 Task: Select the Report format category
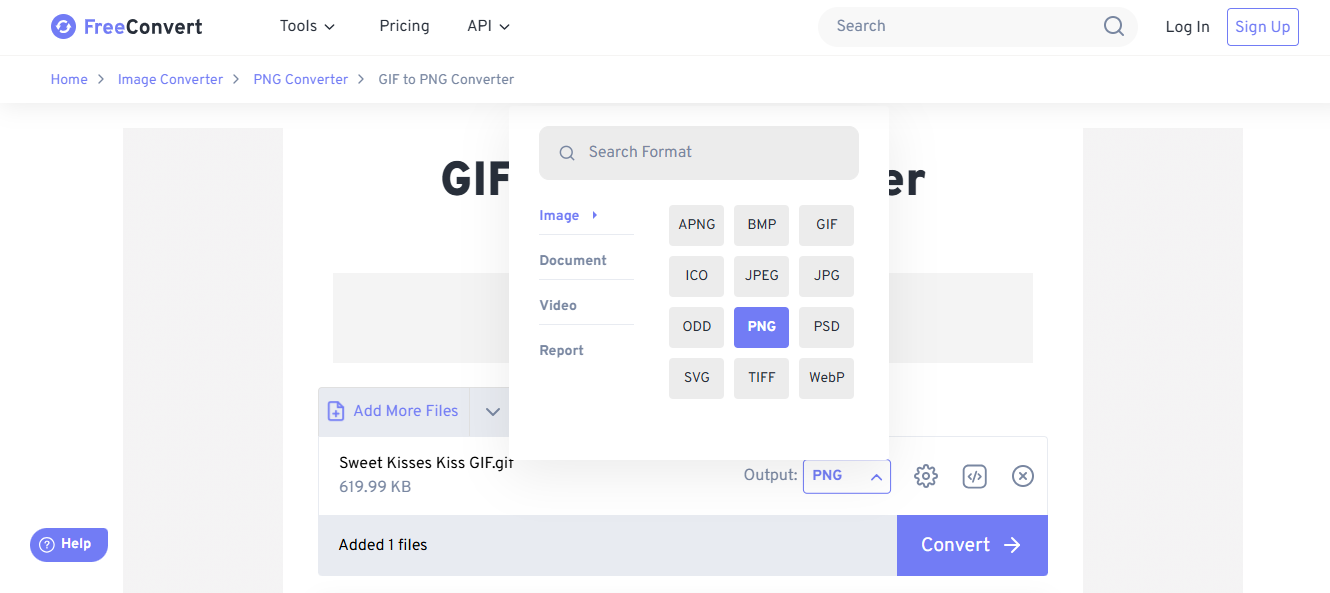pyautogui.click(x=561, y=350)
